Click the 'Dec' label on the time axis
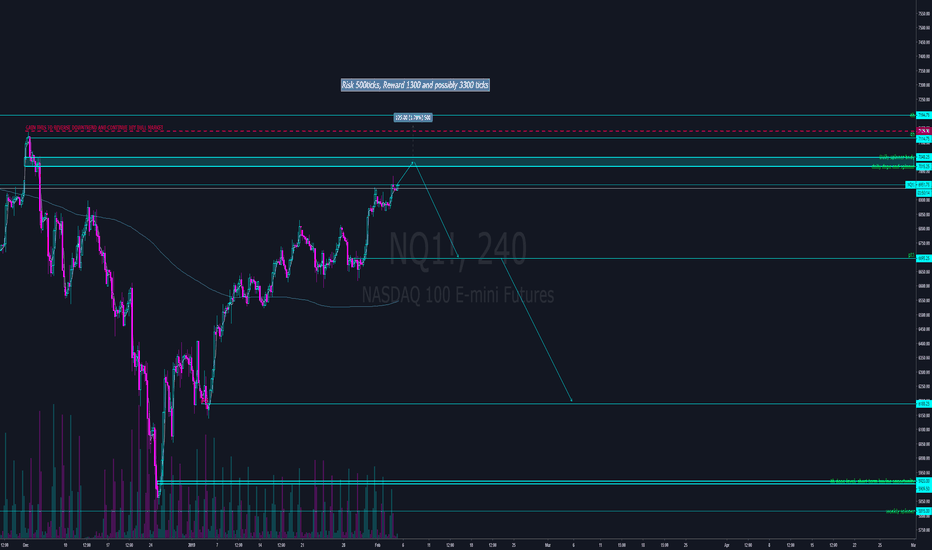 [26, 544]
